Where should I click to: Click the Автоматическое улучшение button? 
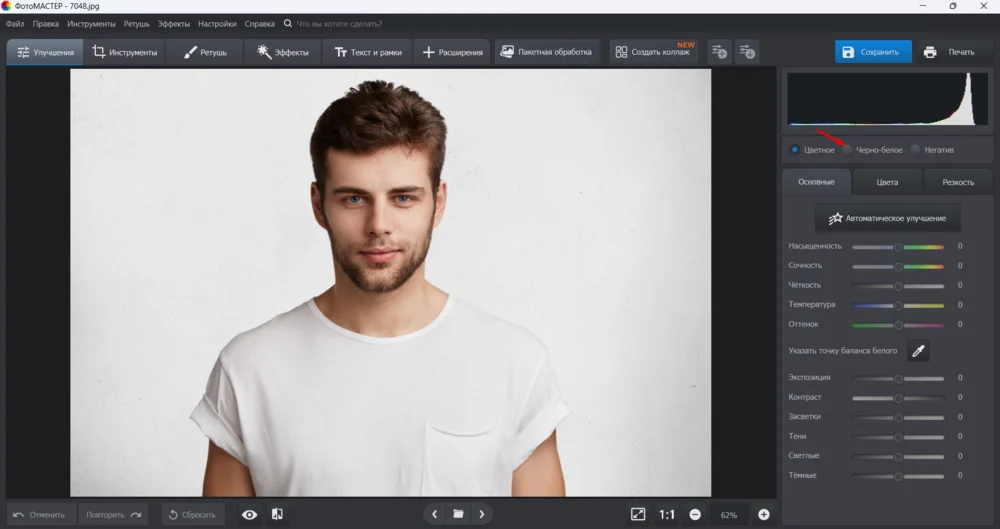[887, 217]
